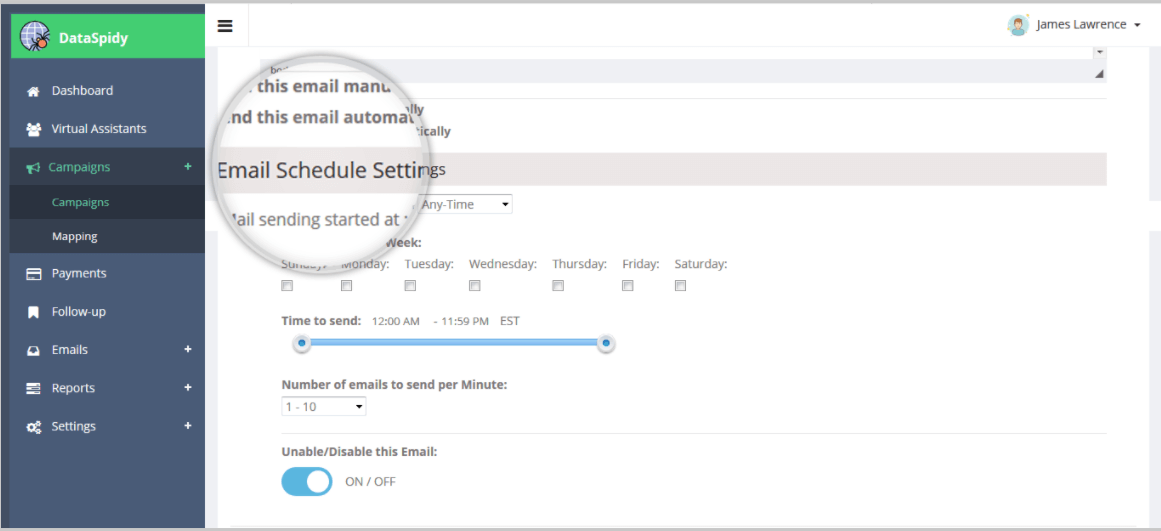This screenshot has height=531, width=1161.
Task: Expand the Settings section plus icon
Action: point(188,426)
